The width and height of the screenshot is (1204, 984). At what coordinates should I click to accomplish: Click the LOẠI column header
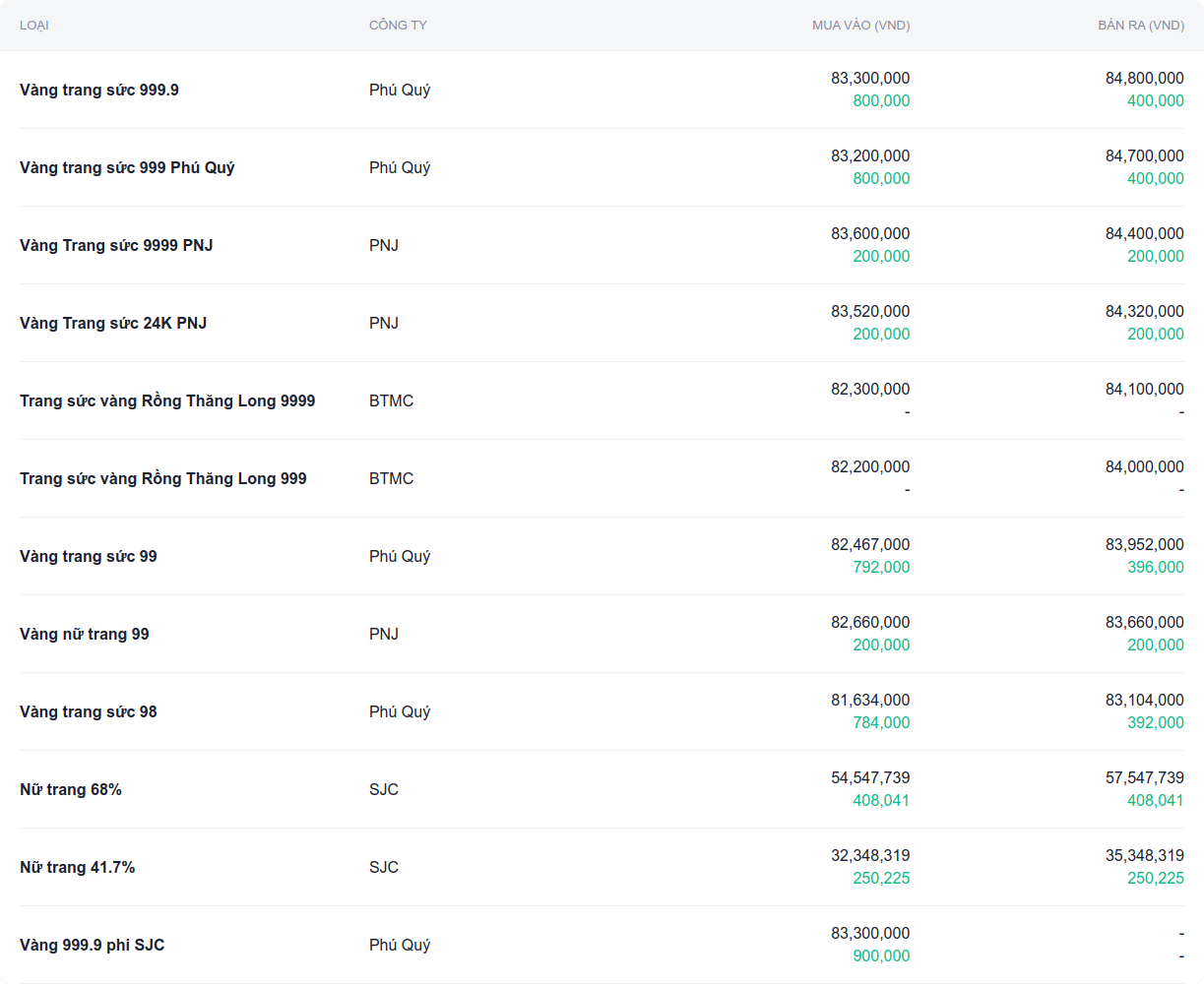(x=34, y=26)
